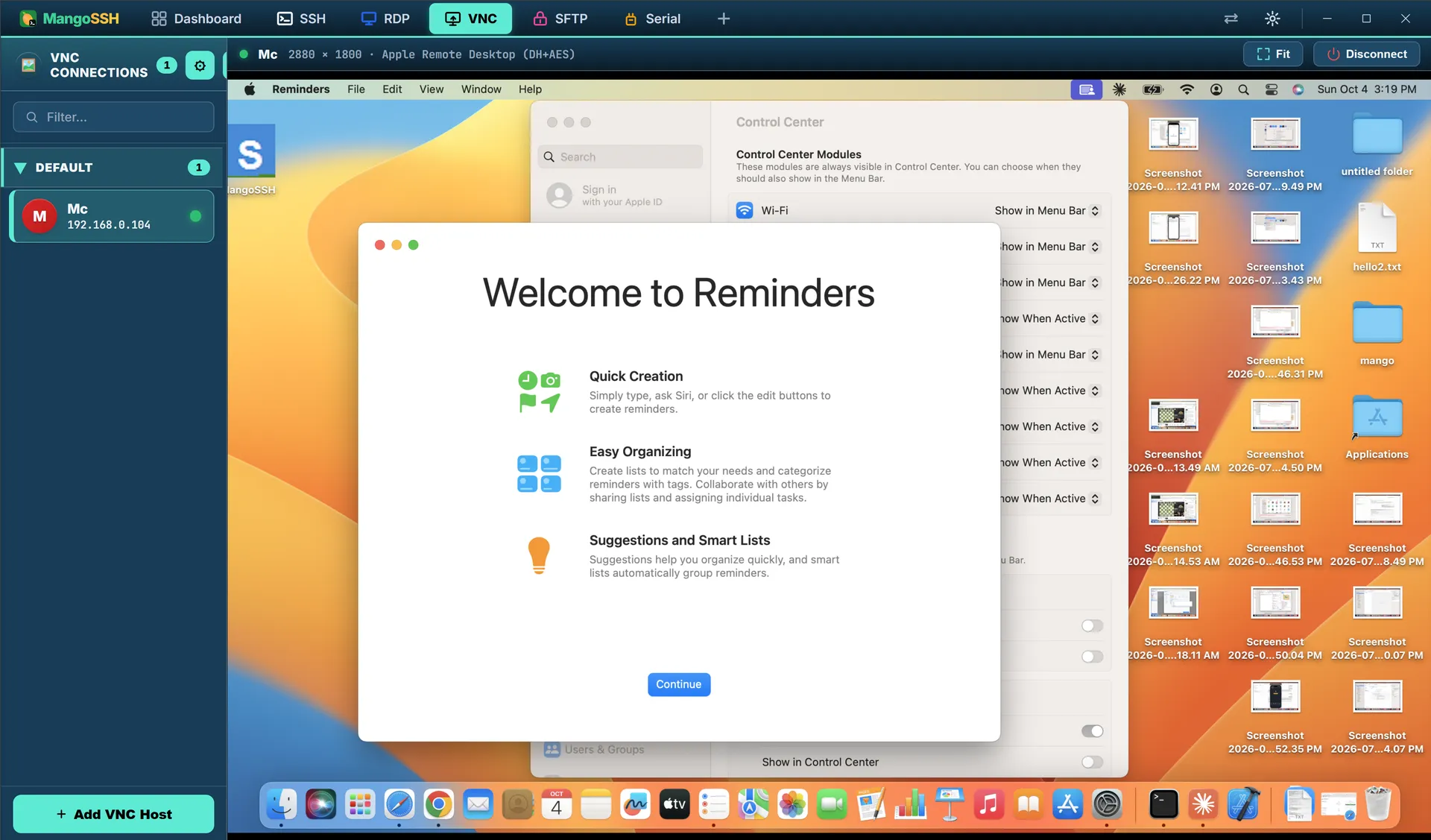Image resolution: width=1431 pixels, height=840 pixels.
Task: Open the File menu
Action: pyautogui.click(x=356, y=89)
